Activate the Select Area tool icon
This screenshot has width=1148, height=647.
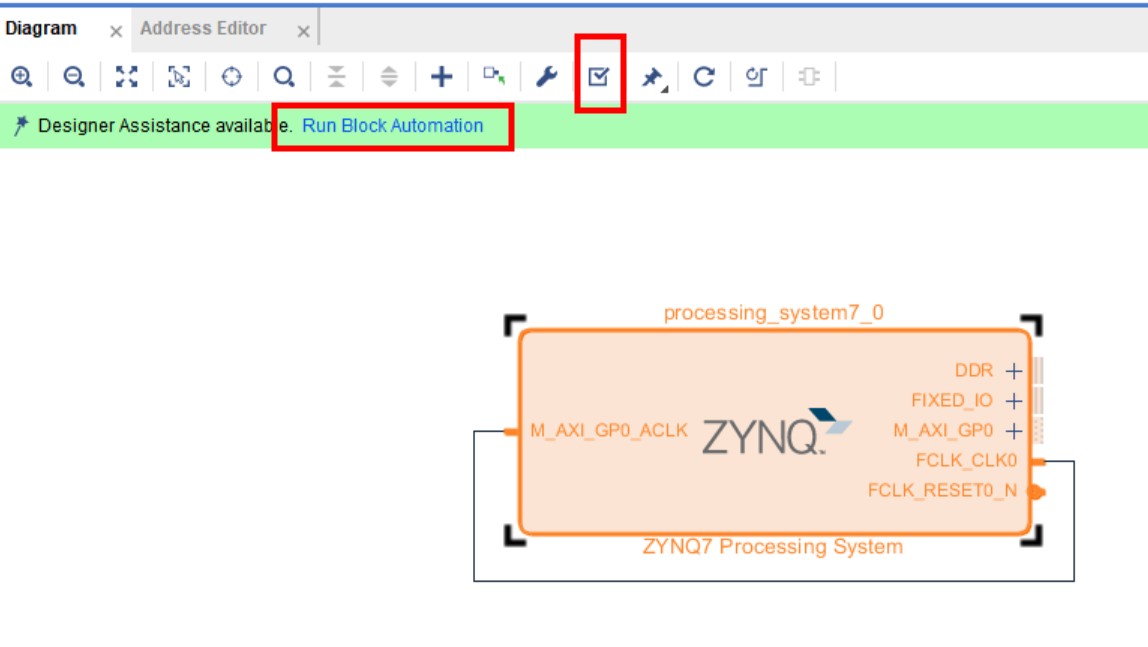tap(179, 76)
